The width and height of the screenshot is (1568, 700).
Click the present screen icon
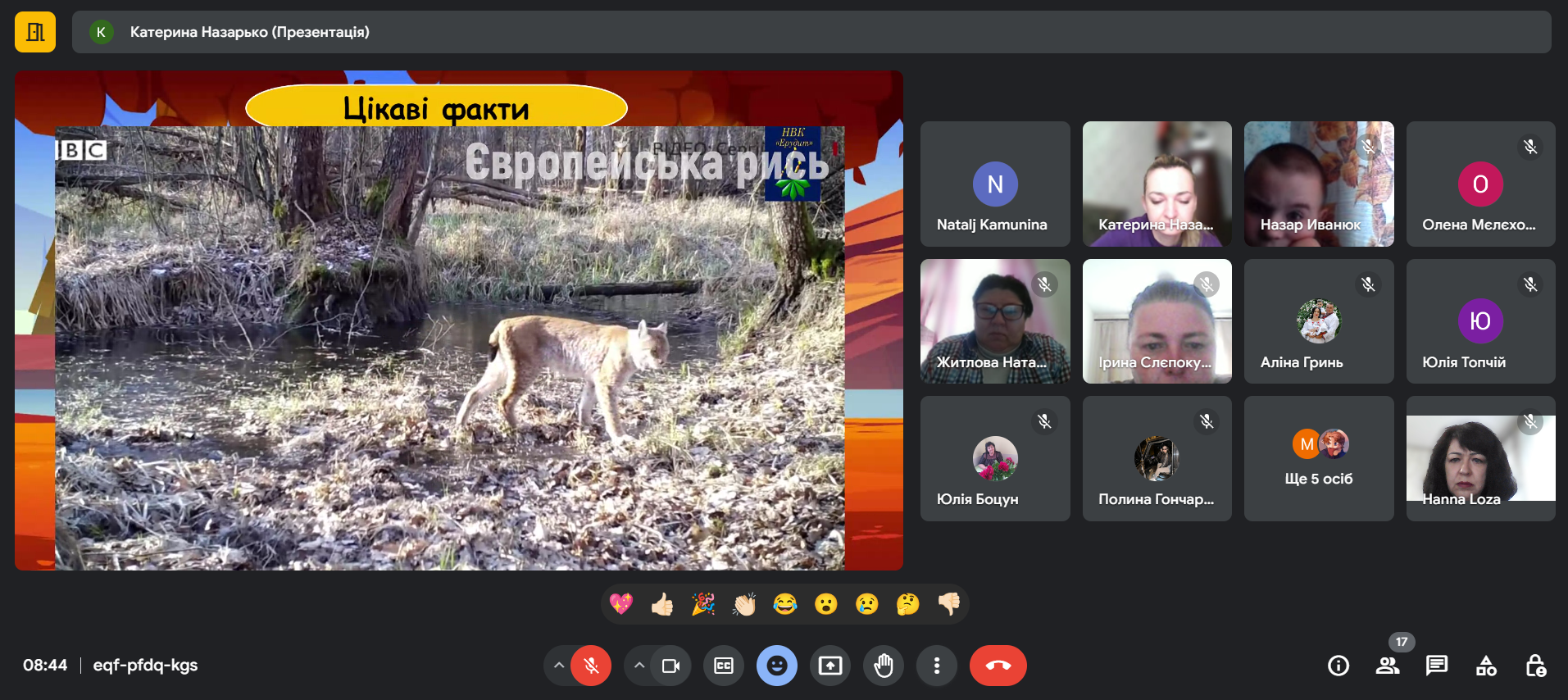830,666
